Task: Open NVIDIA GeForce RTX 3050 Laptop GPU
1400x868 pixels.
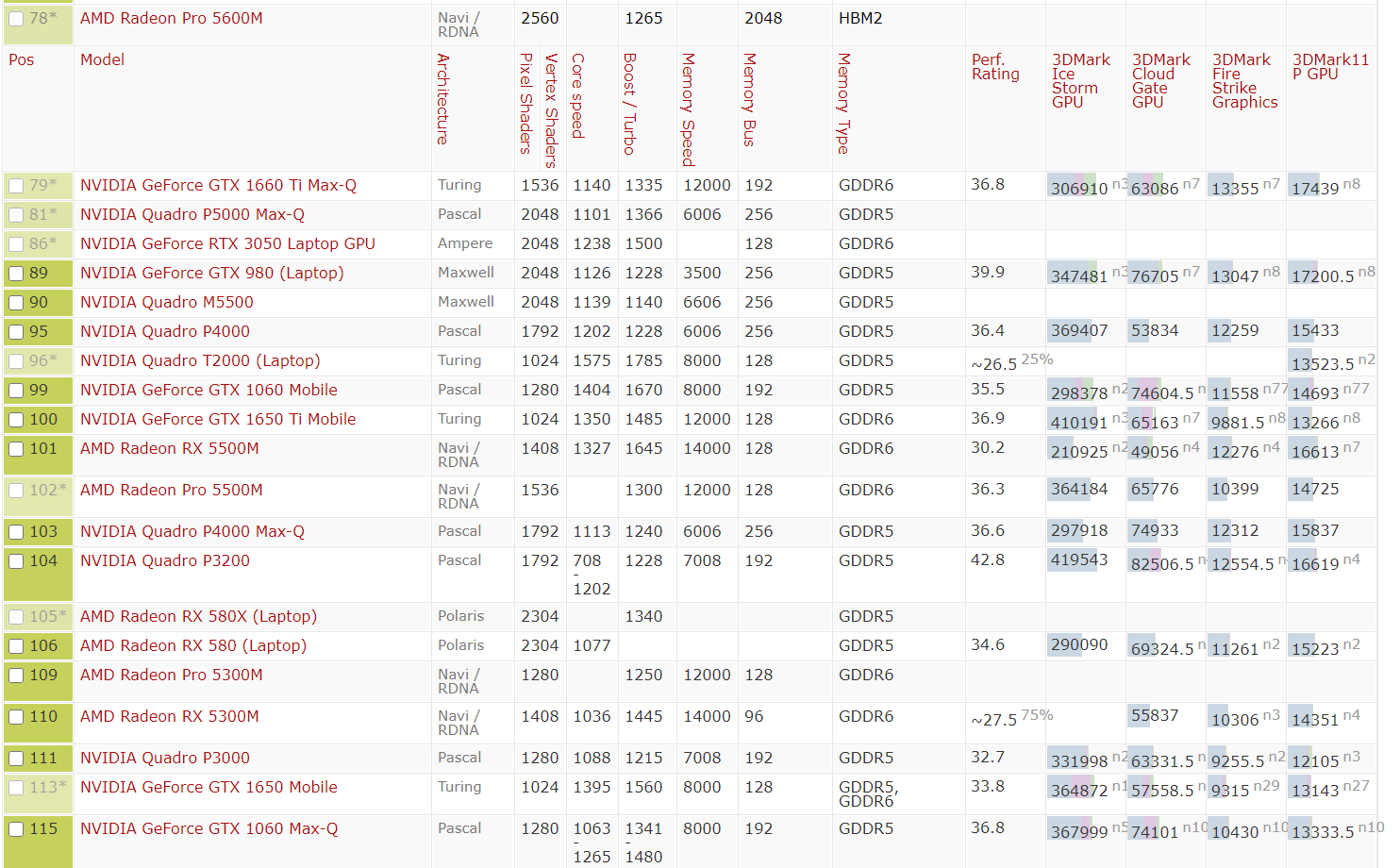Action: [x=227, y=243]
